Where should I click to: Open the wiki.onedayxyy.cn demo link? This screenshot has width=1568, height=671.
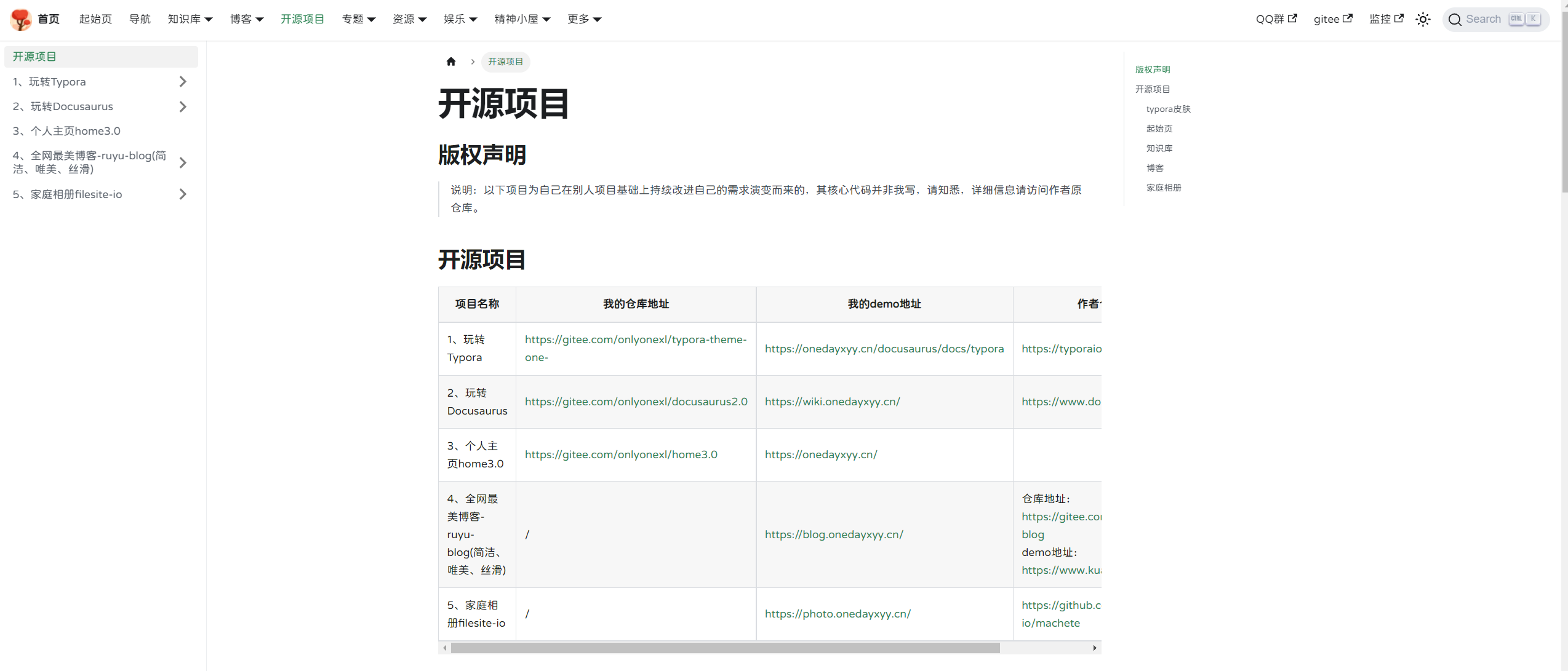point(832,402)
